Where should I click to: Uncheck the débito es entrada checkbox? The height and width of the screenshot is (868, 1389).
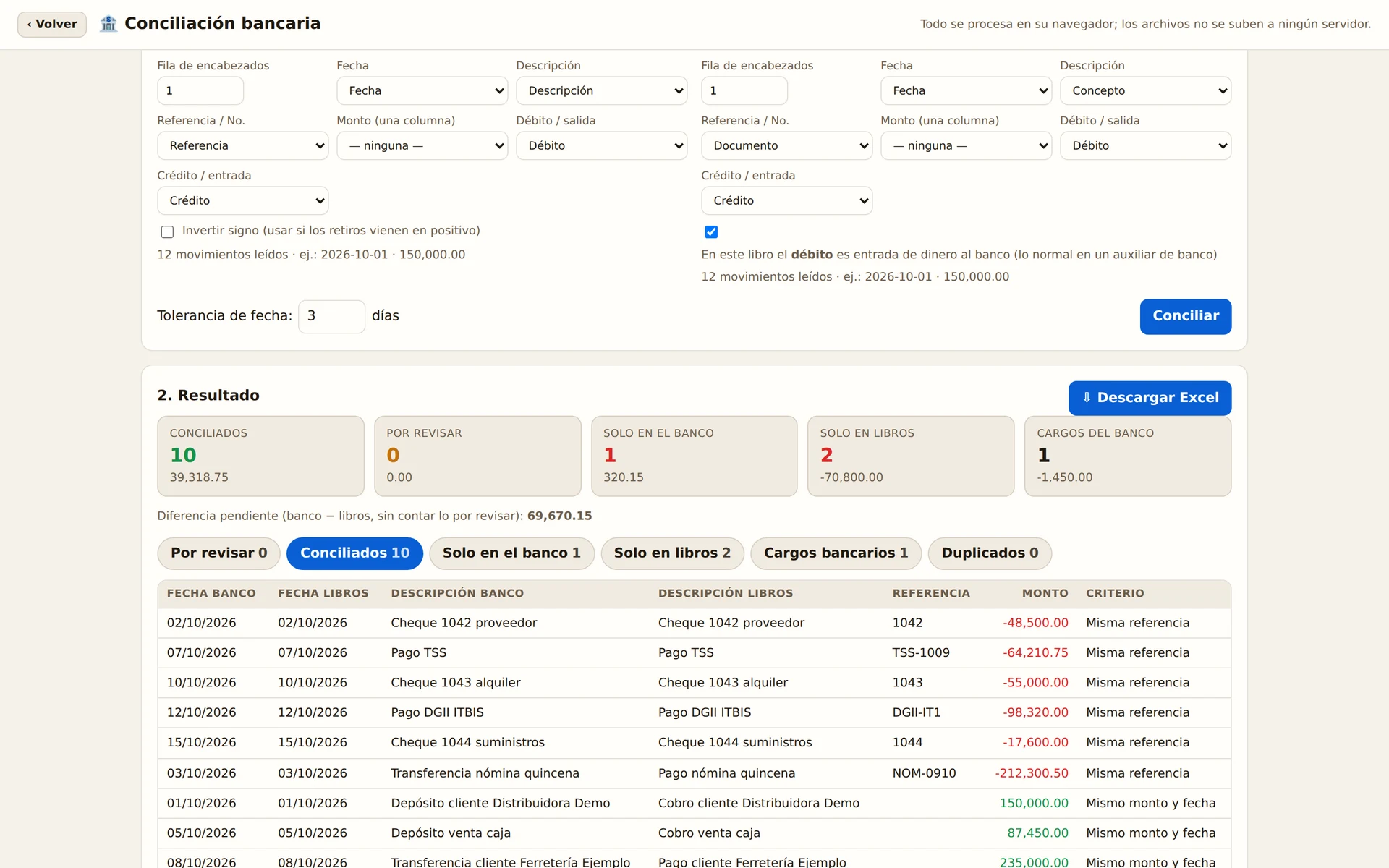coord(711,231)
